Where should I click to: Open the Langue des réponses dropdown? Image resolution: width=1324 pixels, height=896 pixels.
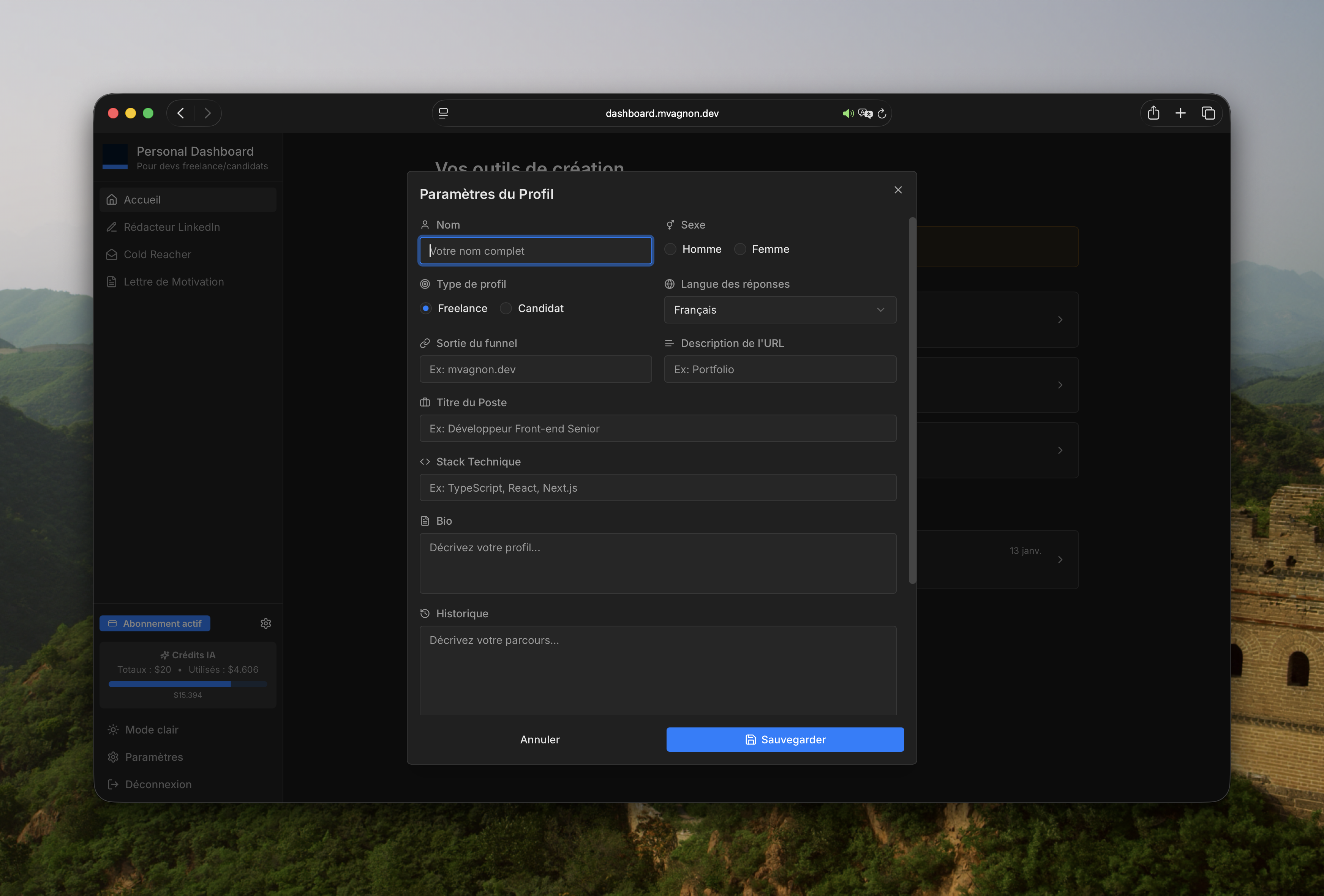coord(780,310)
